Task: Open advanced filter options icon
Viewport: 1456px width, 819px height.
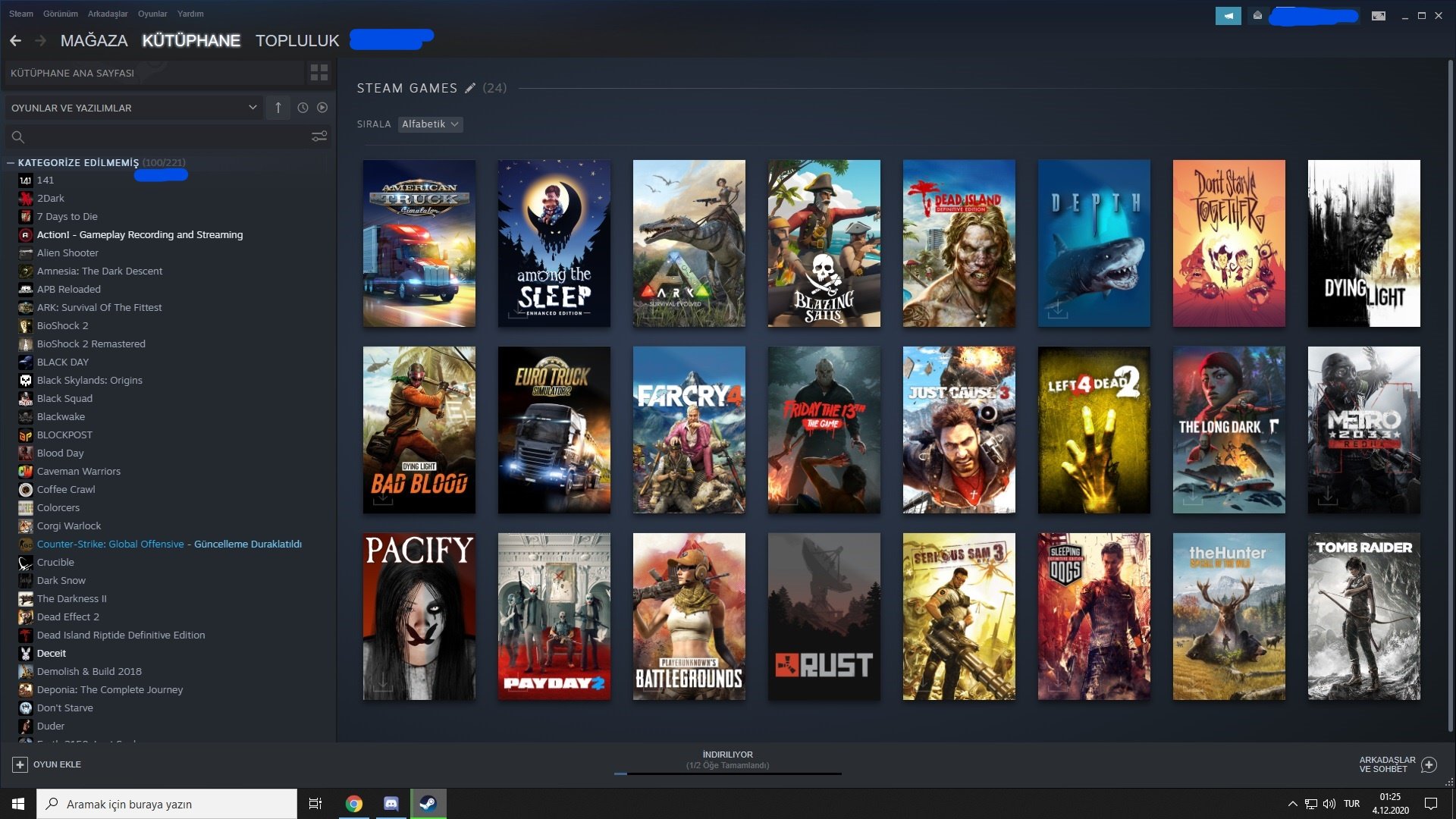Action: (x=319, y=136)
